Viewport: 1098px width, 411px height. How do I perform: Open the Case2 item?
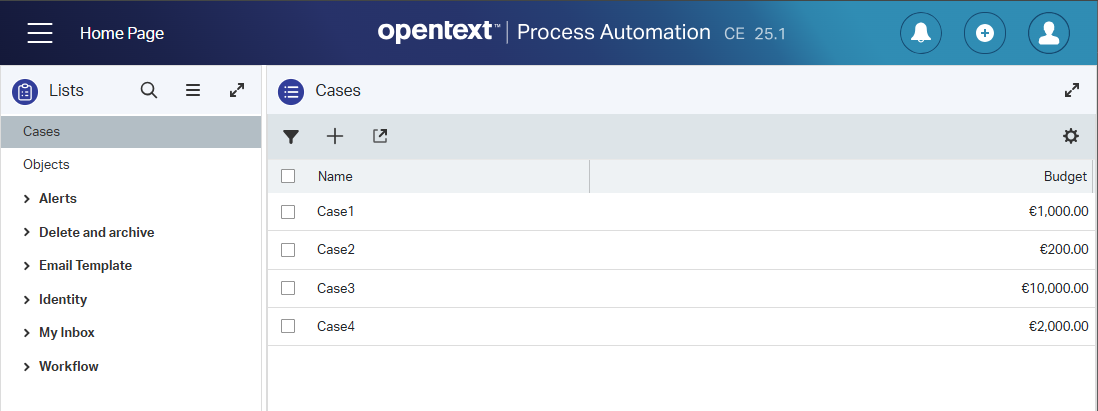tap(336, 250)
